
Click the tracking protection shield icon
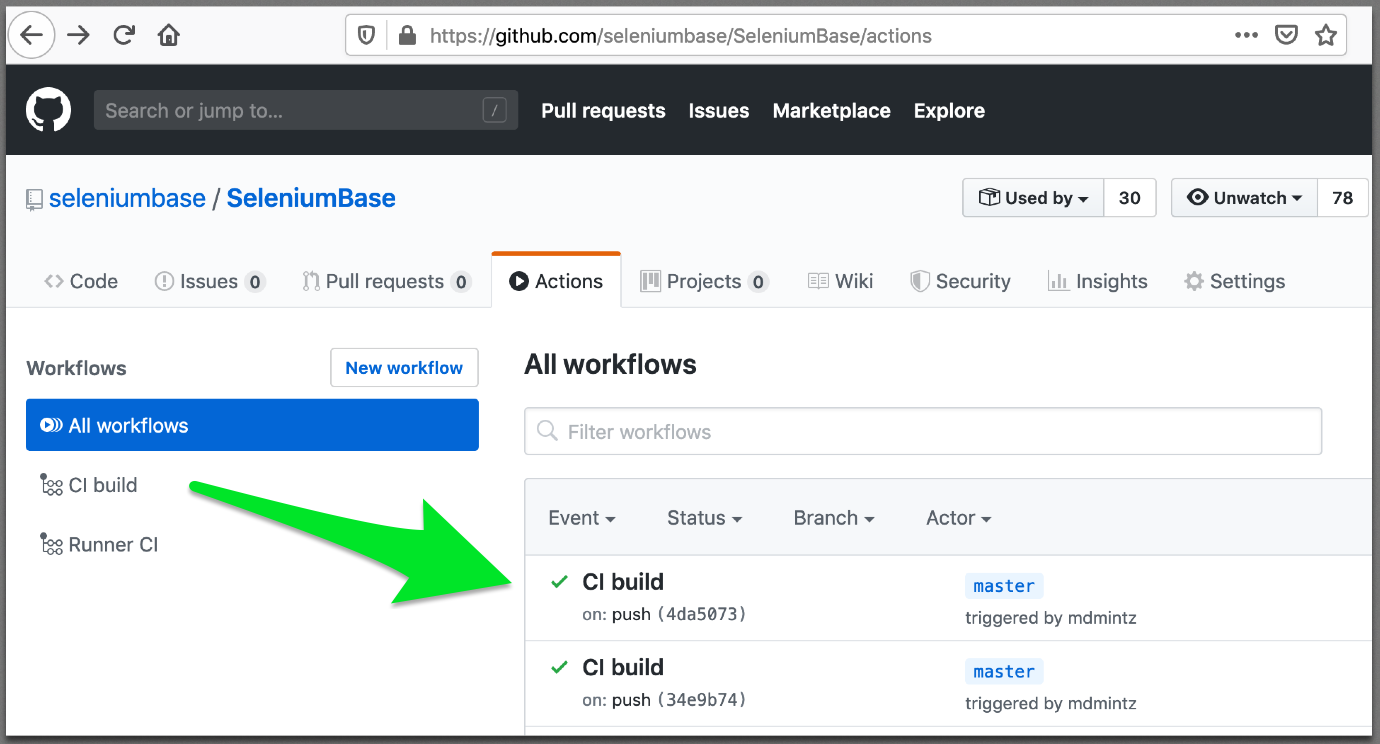pos(367,36)
